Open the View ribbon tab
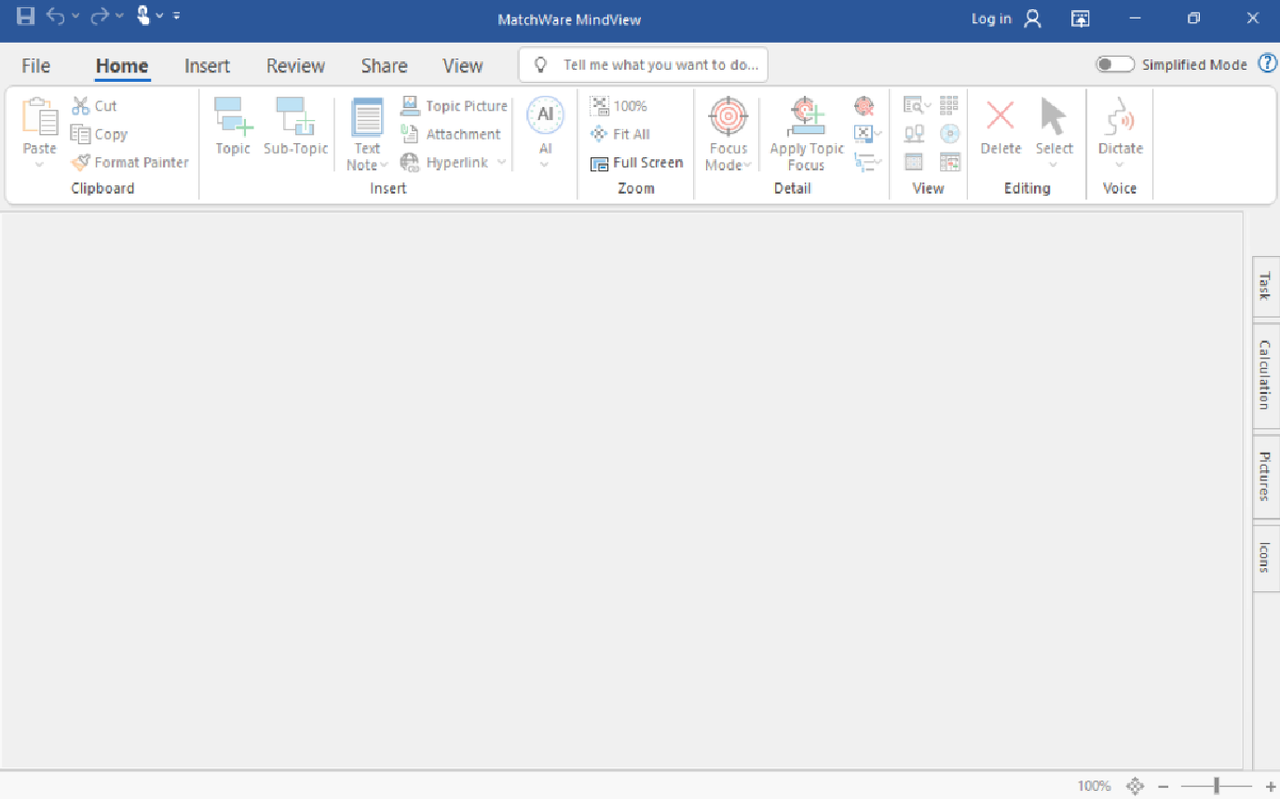Viewport: 1280px width, 799px height. 463,66
